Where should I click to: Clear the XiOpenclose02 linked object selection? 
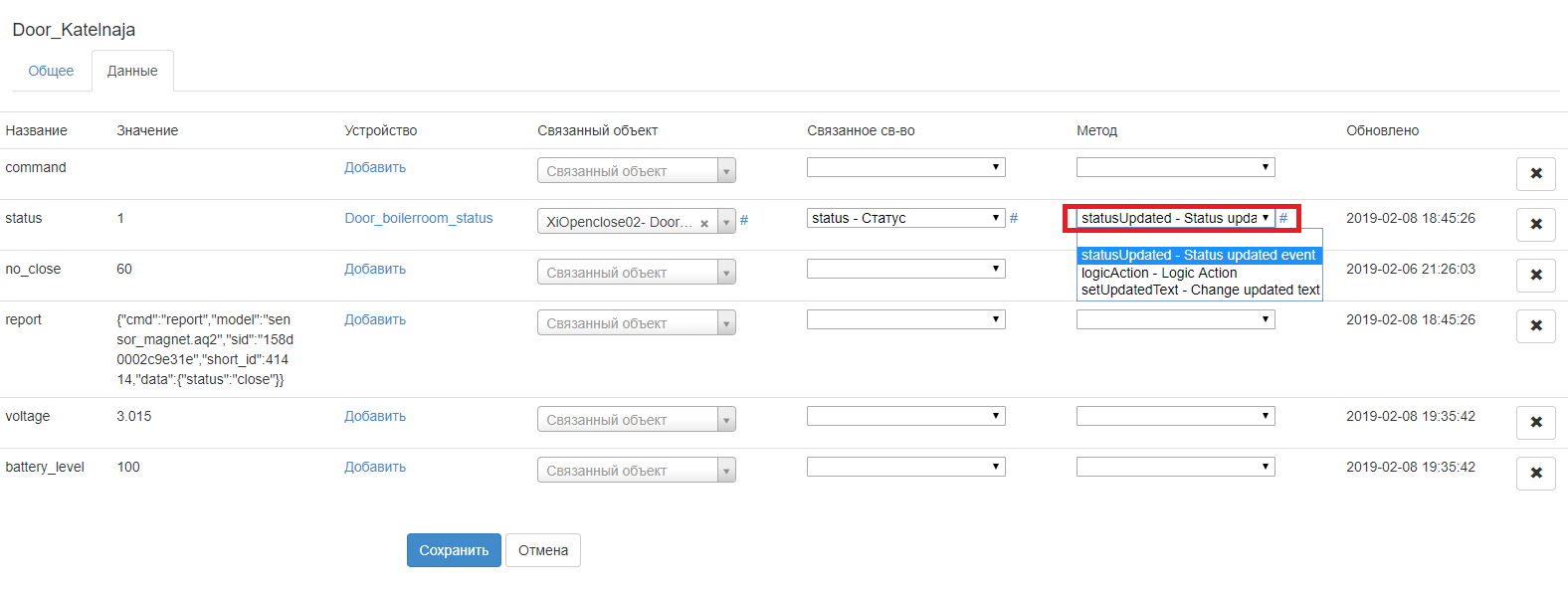pos(704,223)
